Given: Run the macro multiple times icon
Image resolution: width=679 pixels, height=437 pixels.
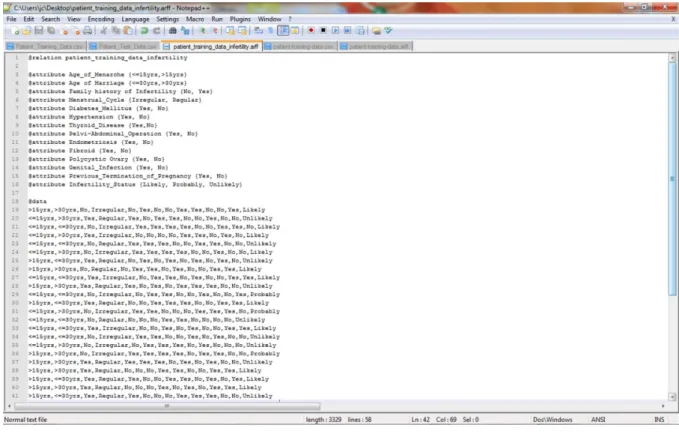Looking at the screenshot, I should click(347, 31).
